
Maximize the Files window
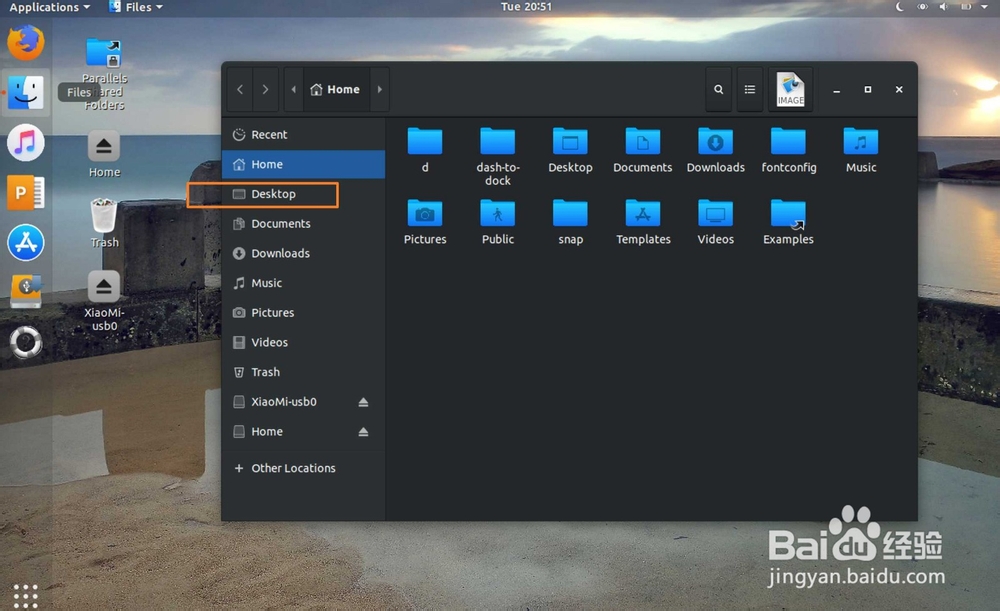867,90
